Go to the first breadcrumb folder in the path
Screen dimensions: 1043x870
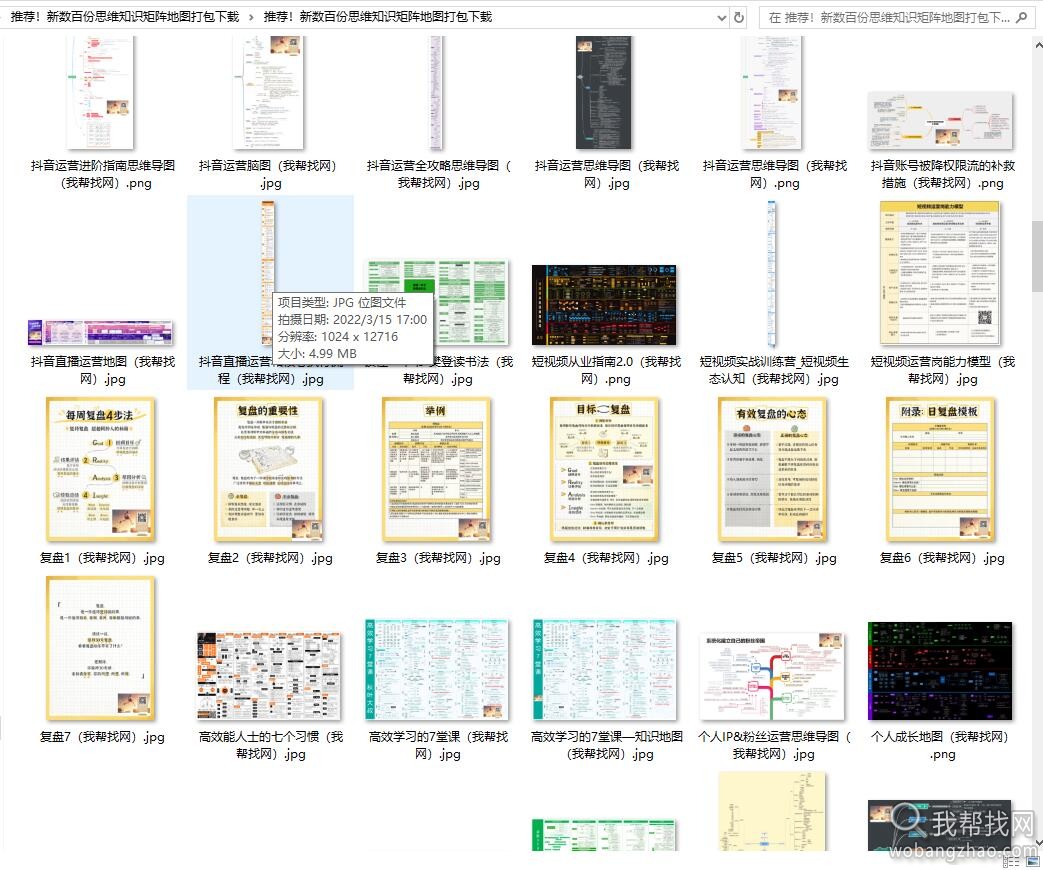124,17
